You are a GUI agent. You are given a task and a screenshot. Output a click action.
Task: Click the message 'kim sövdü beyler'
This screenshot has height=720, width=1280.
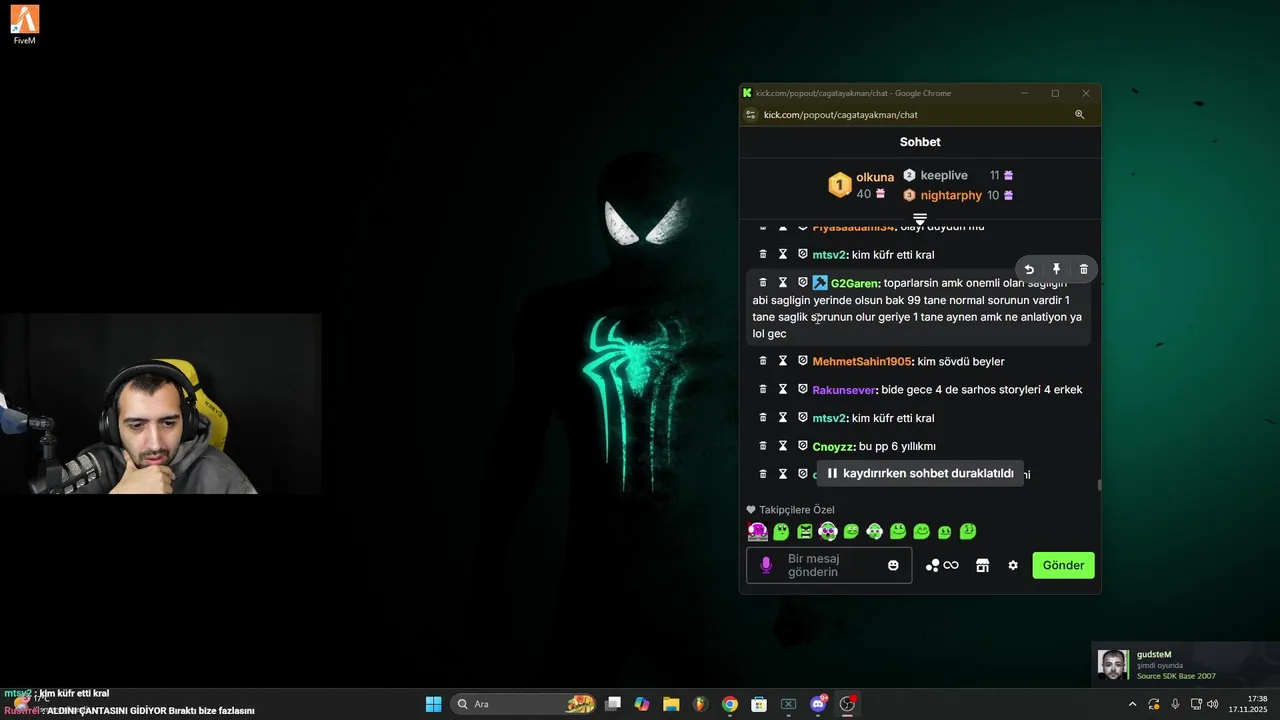[961, 361]
